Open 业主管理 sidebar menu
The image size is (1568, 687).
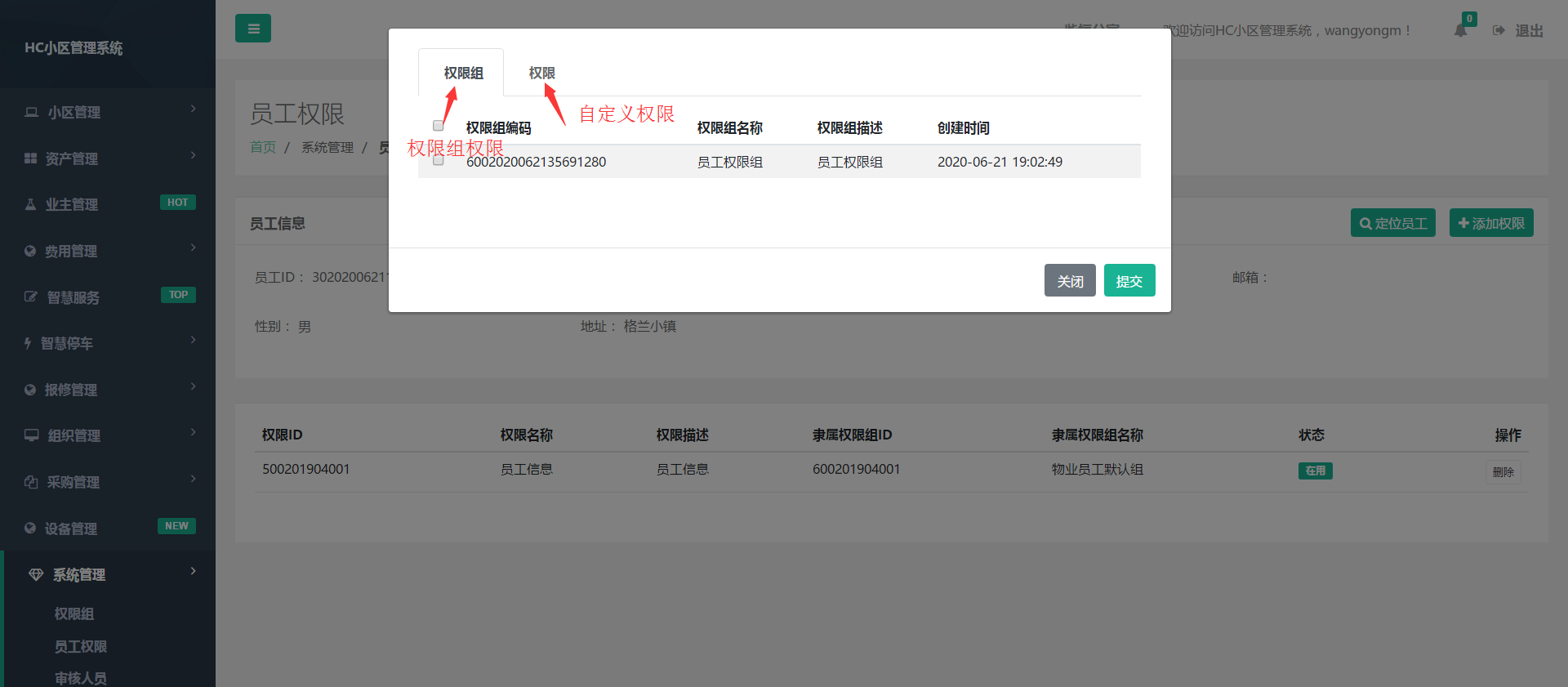108,204
